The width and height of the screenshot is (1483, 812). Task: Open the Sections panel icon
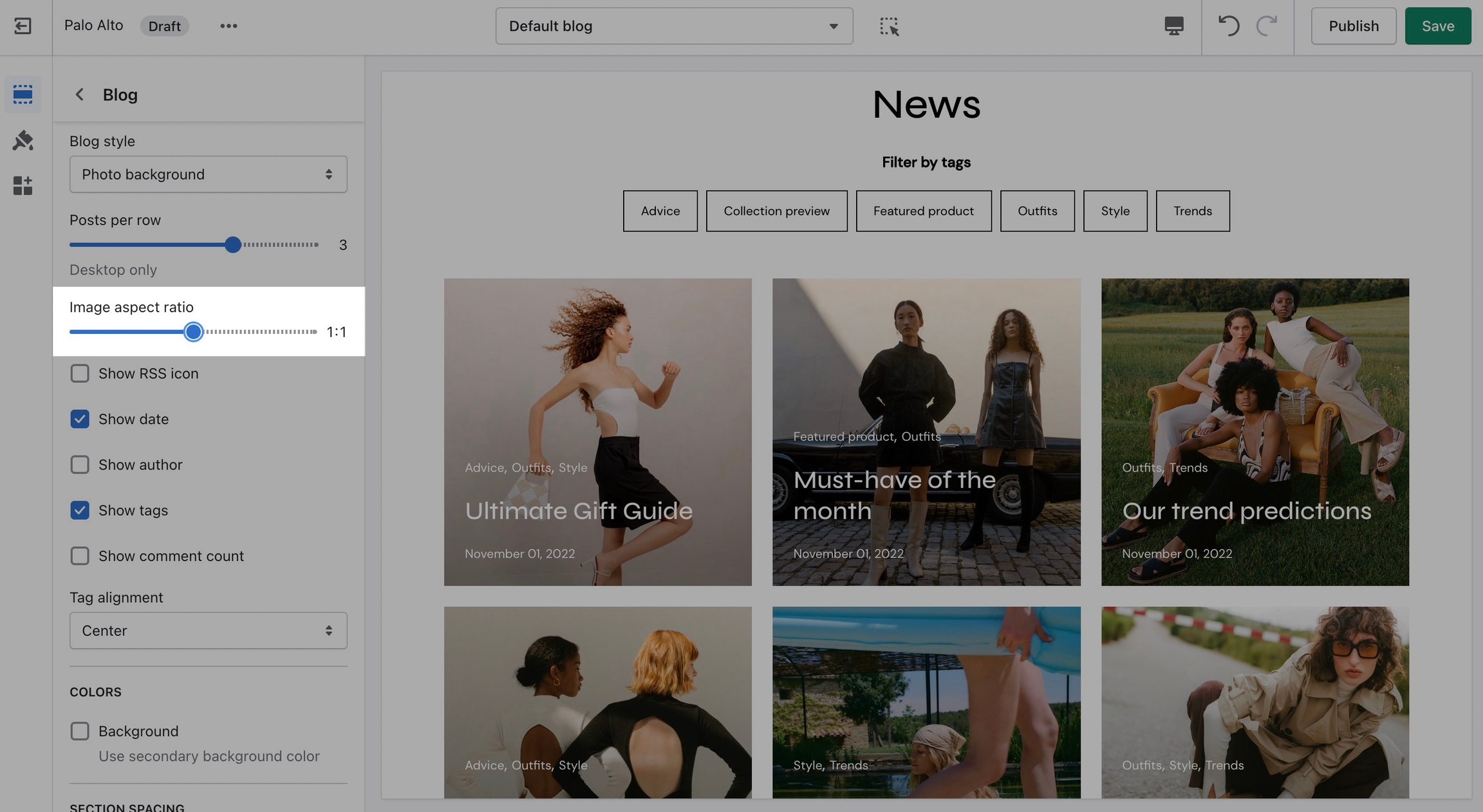[23, 95]
